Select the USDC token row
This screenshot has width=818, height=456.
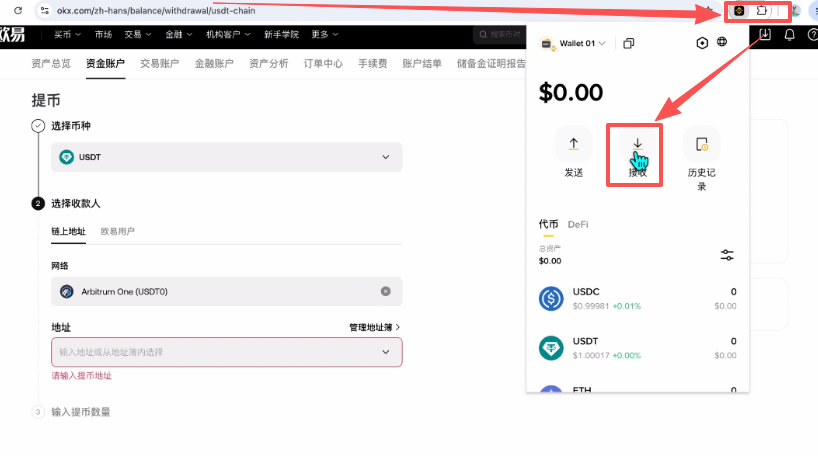tap(637, 298)
